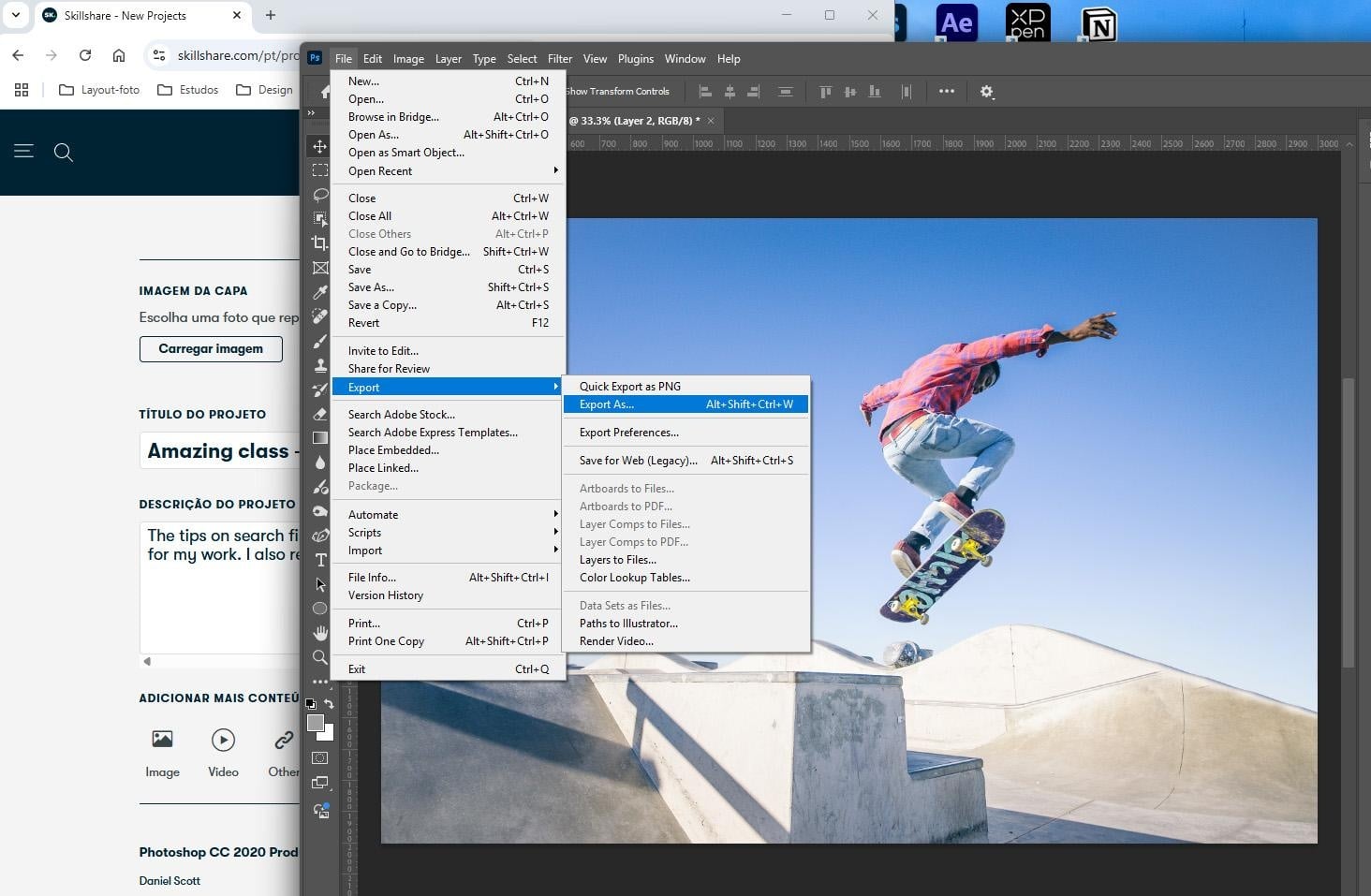1371x896 pixels.
Task: Expand the Import submenu
Action: (449, 550)
